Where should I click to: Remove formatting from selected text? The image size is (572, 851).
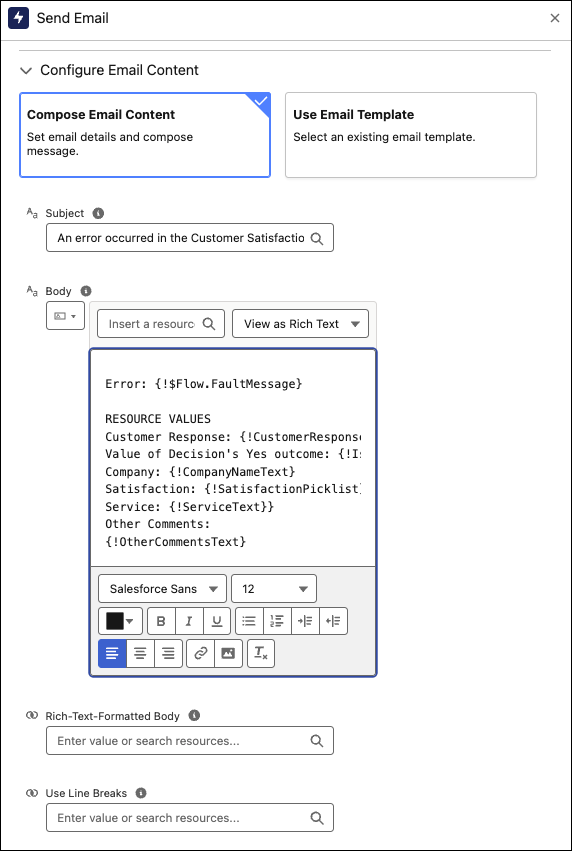tap(261, 653)
